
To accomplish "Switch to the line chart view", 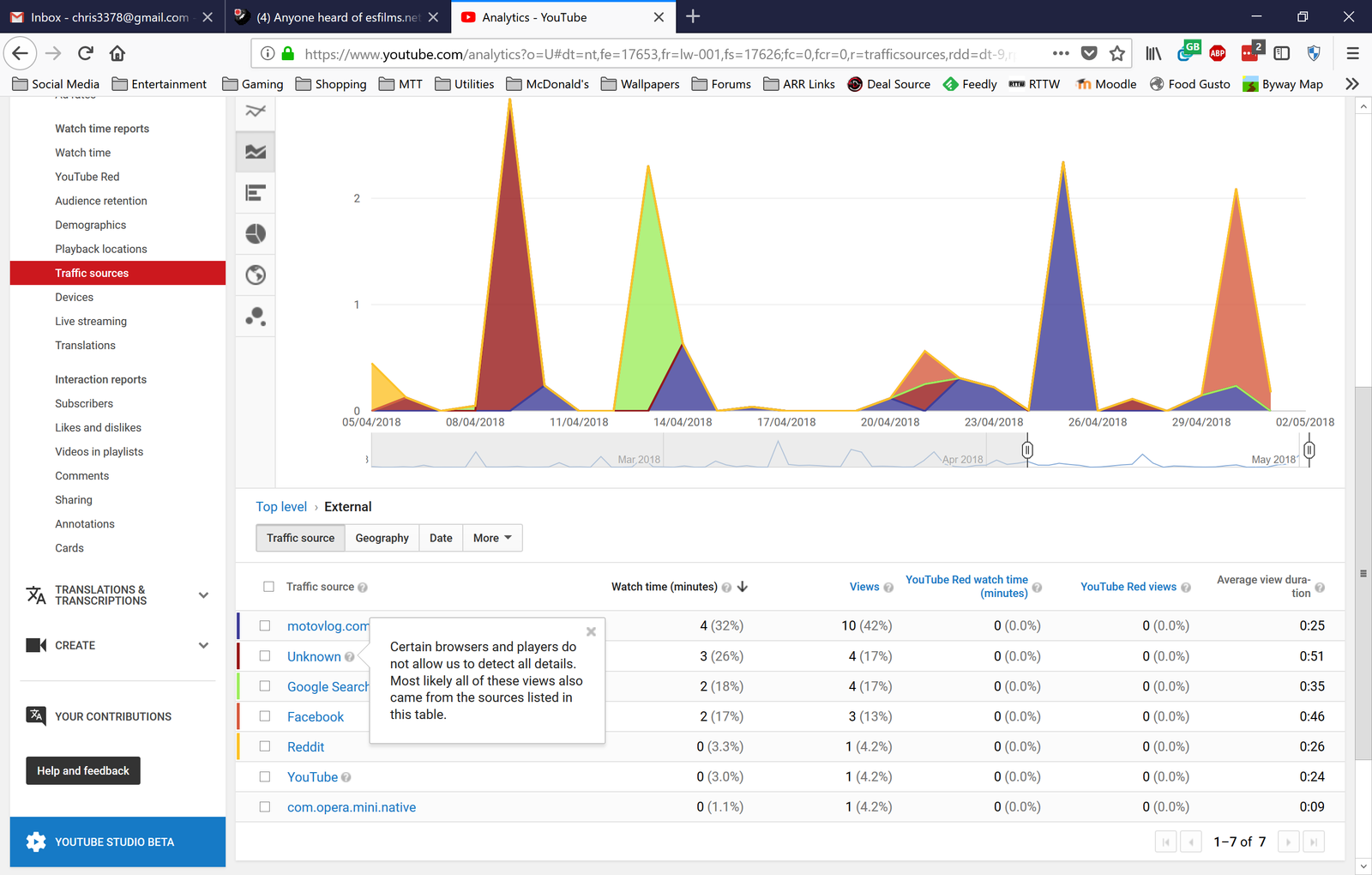I will [256, 111].
